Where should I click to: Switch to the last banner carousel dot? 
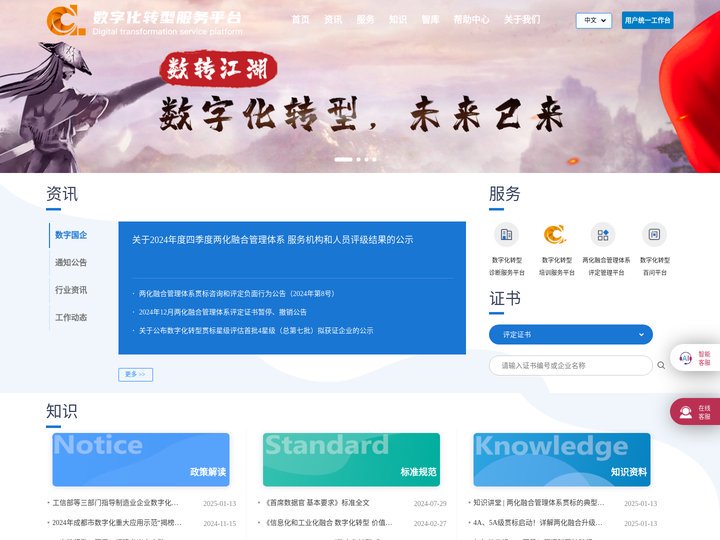click(374, 159)
